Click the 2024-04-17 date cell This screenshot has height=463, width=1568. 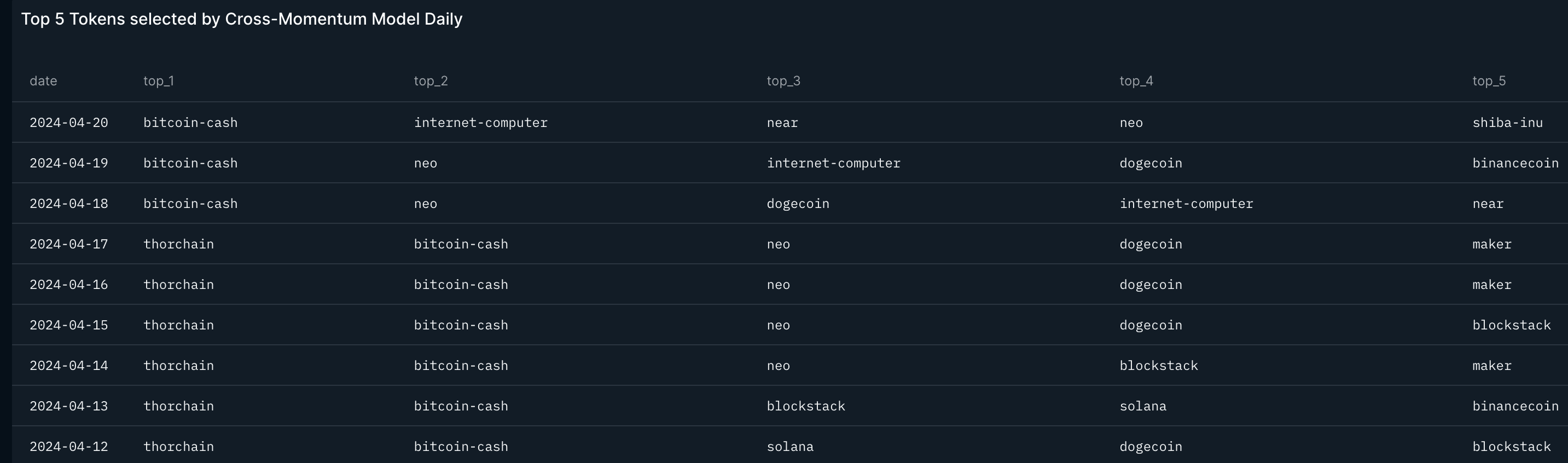pos(69,244)
